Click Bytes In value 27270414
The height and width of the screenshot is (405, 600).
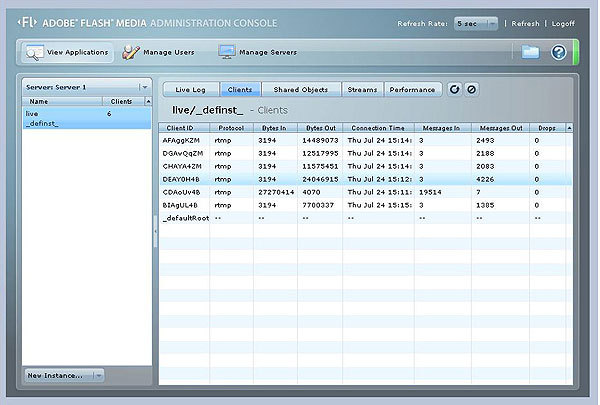276,192
